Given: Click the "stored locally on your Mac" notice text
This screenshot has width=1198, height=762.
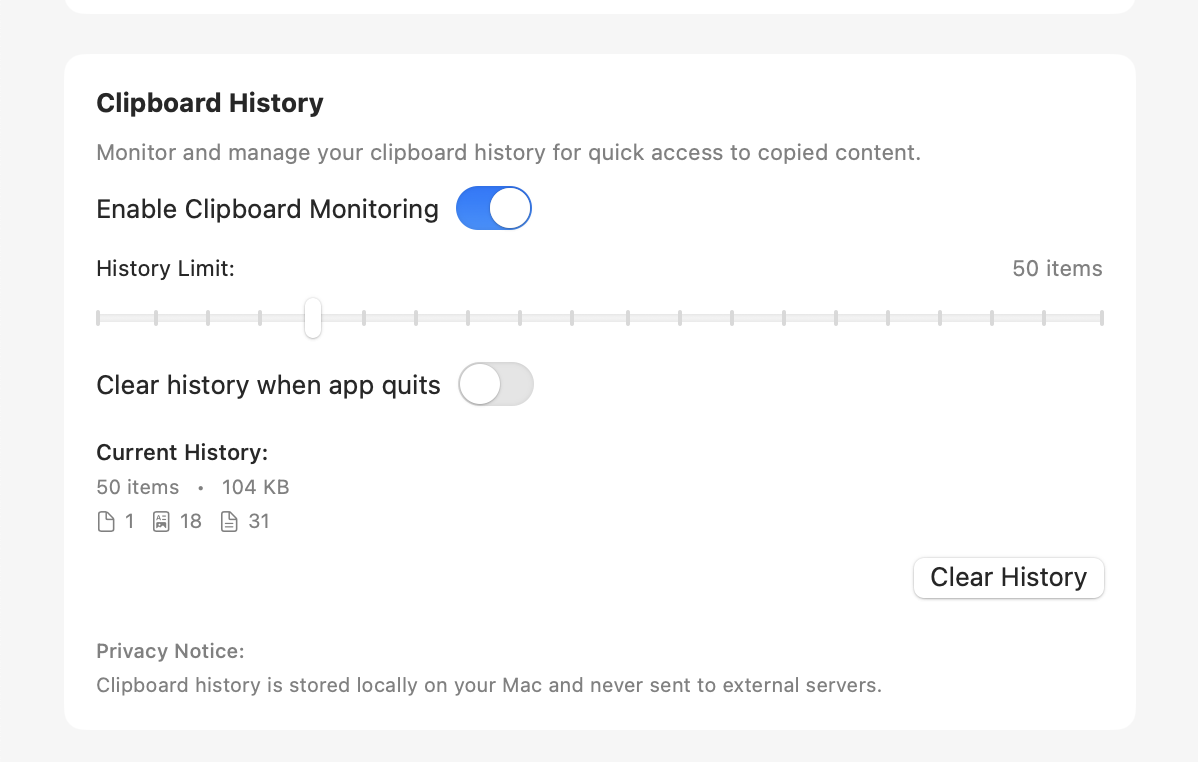Looking at the screenshot, I should pyautogui.click(x=489, y=686).
